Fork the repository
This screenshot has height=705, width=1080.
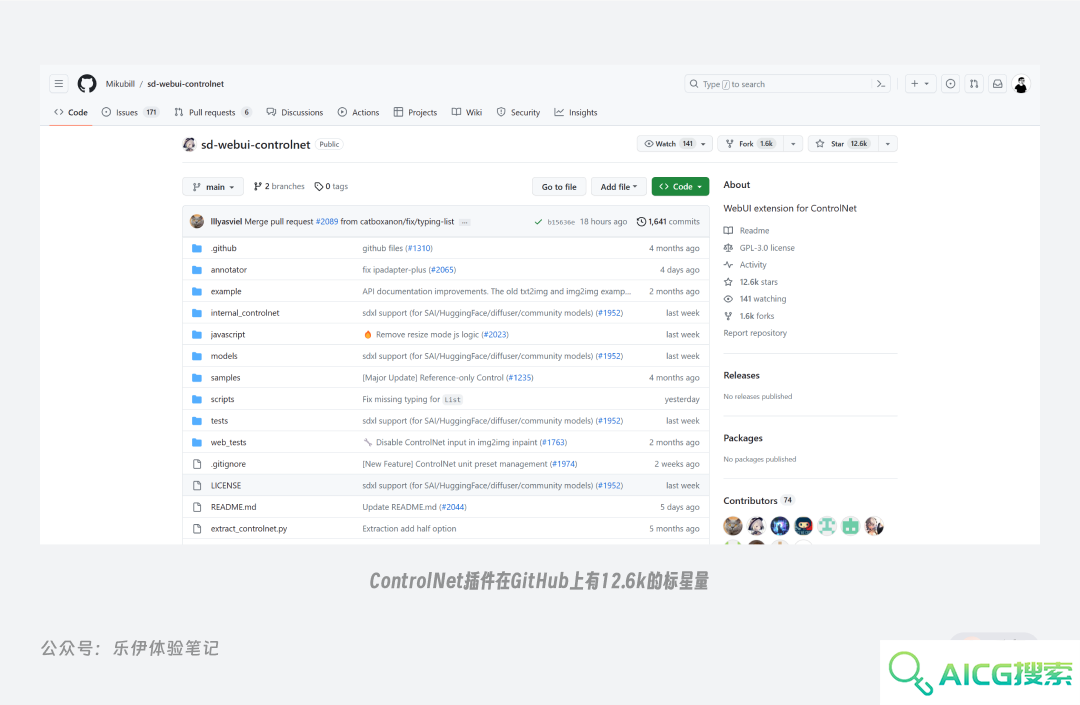click(x=751, y=144)
